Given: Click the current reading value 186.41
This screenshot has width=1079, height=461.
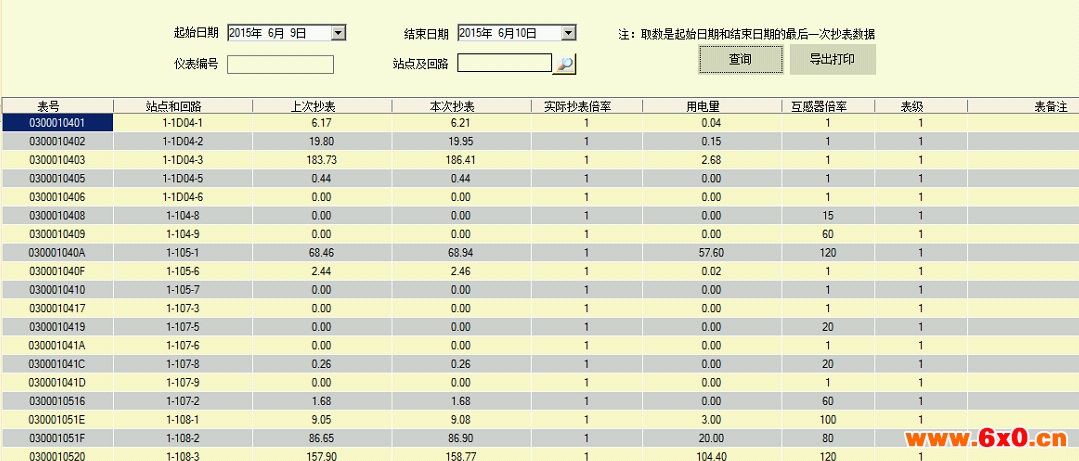Looking at the screenshot, I should coord(462,160).
